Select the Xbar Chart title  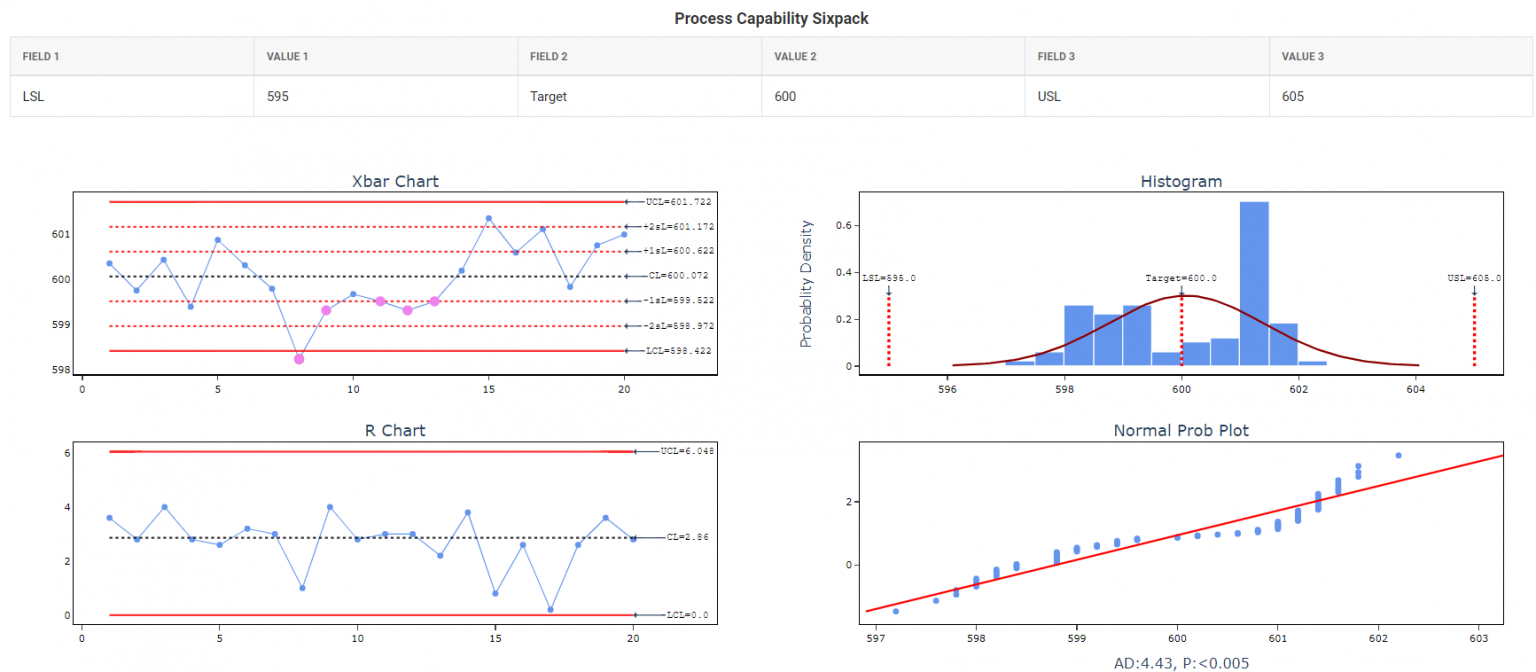click(x=395, y=181)
